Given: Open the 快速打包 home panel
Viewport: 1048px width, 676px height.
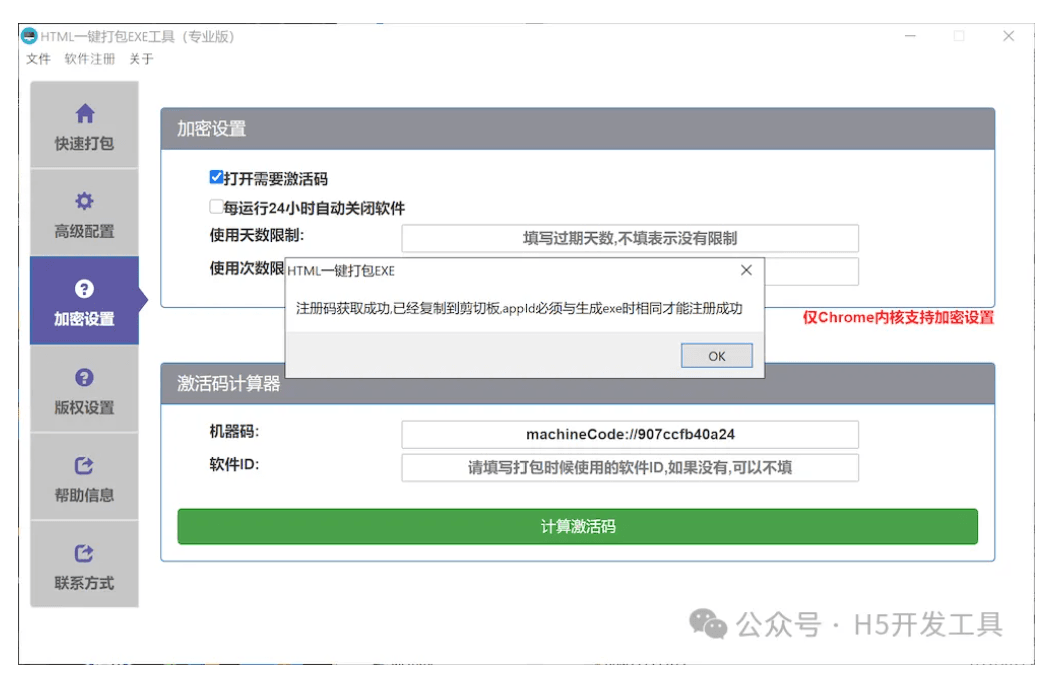Looking at the screenshot, I should pyautogui.click(x=84, y=113).
